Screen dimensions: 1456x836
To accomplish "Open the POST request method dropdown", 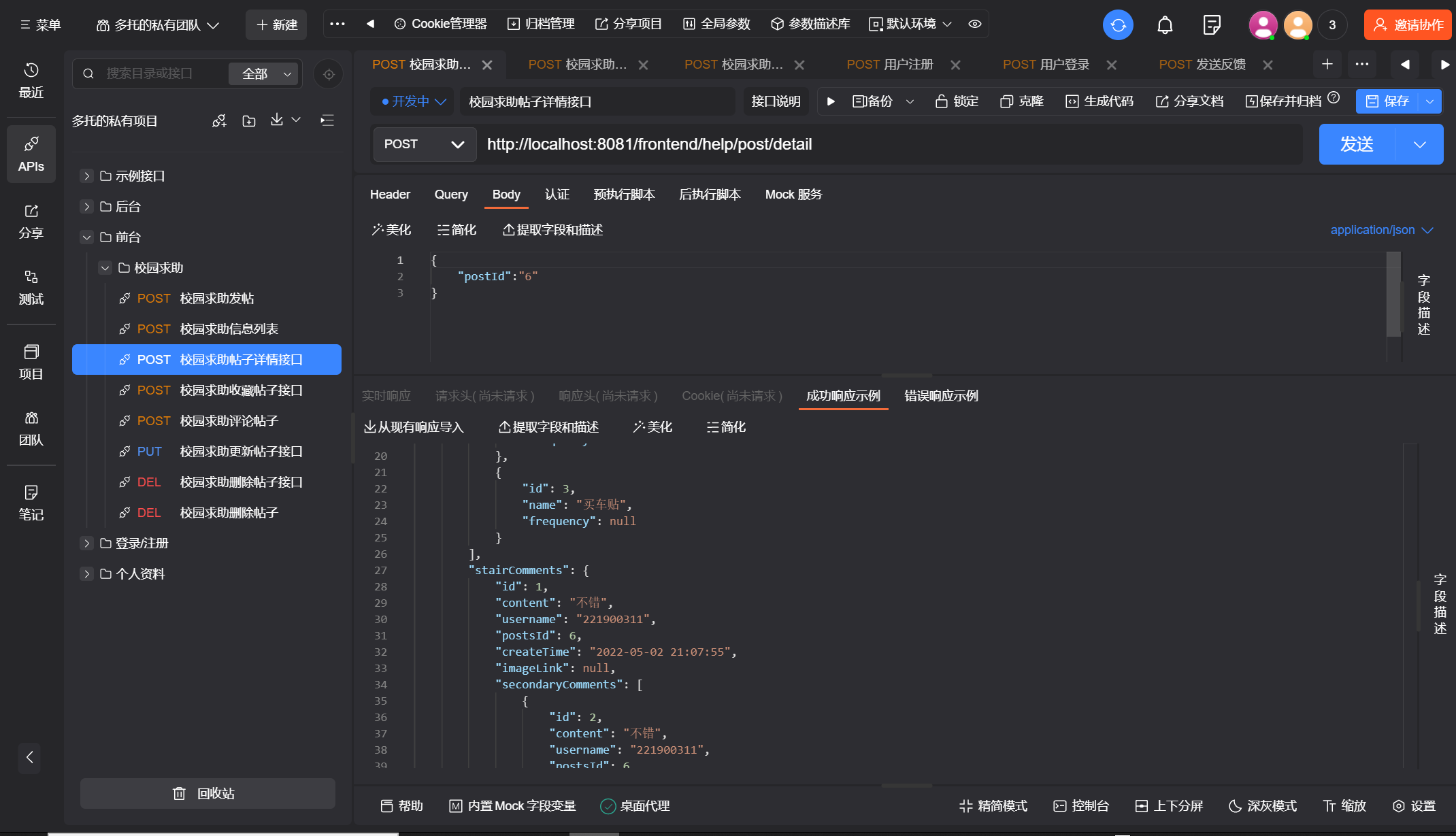I will 424,144.
